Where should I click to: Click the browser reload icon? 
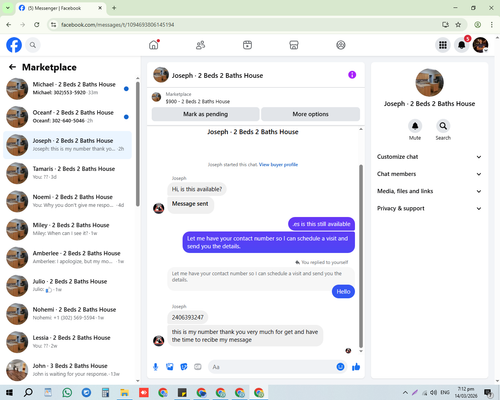(x=37, y=25)
